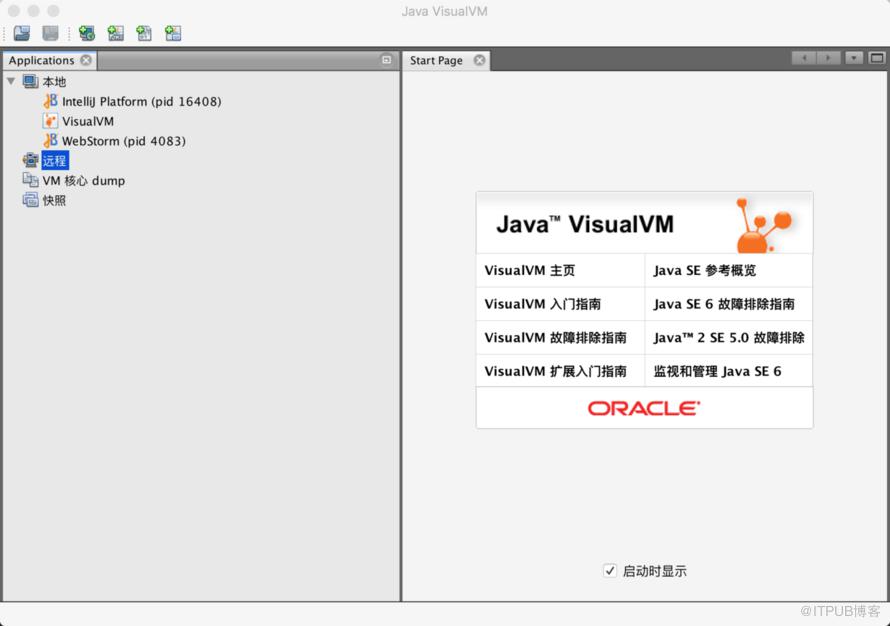Open the VisualVM 故障排除指南 link

point(556,337)
